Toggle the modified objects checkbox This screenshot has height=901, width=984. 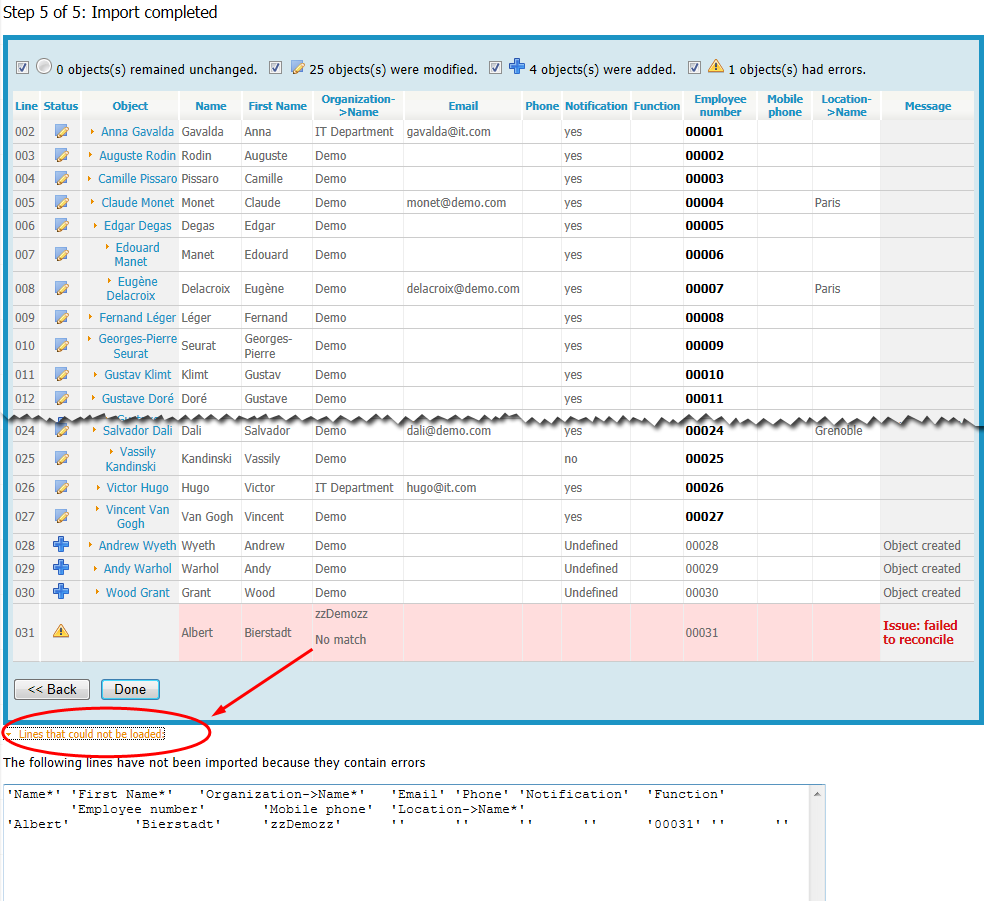click(276, 68)
